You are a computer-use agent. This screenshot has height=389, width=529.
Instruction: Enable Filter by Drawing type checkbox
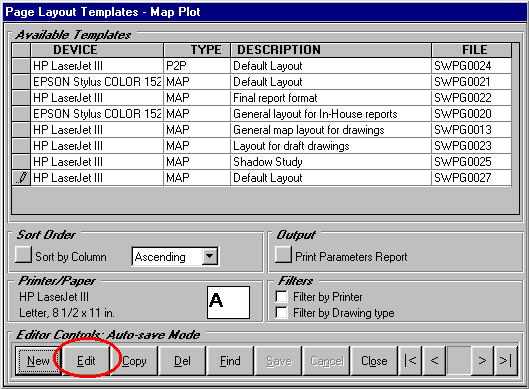pyautogui.click(x=281, y=313)
